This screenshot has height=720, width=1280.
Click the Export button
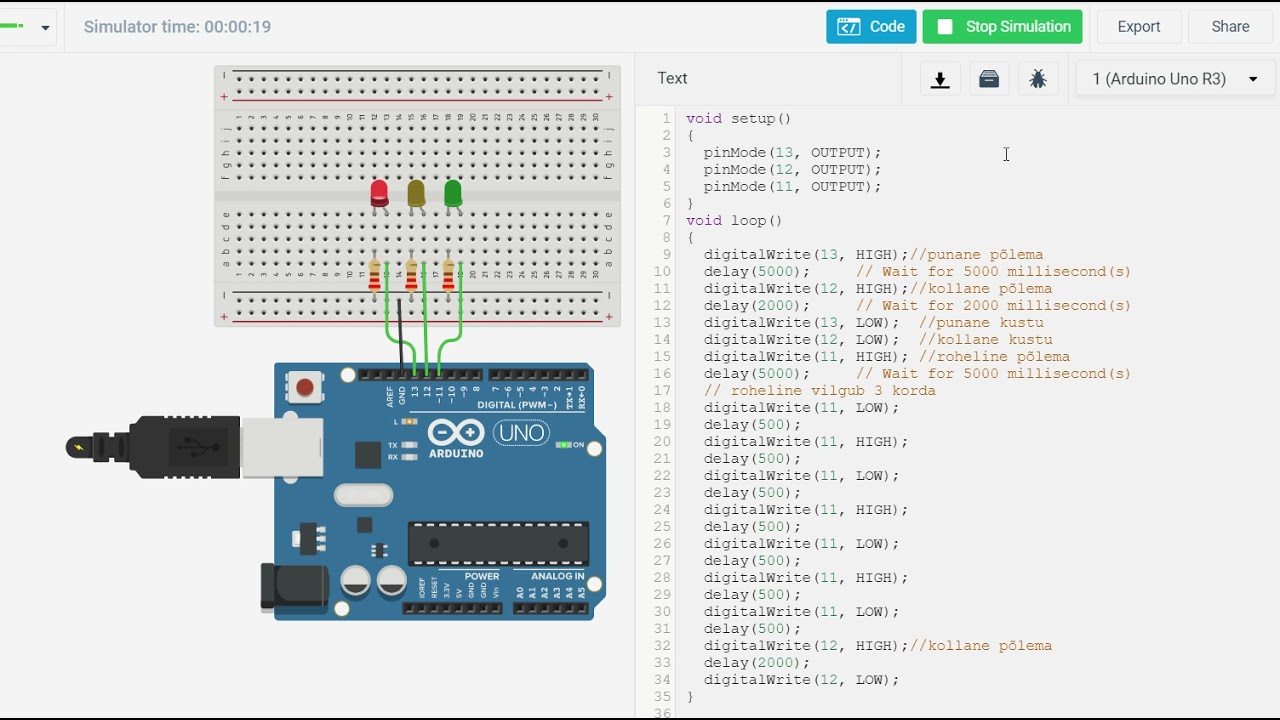[1139, 27]
